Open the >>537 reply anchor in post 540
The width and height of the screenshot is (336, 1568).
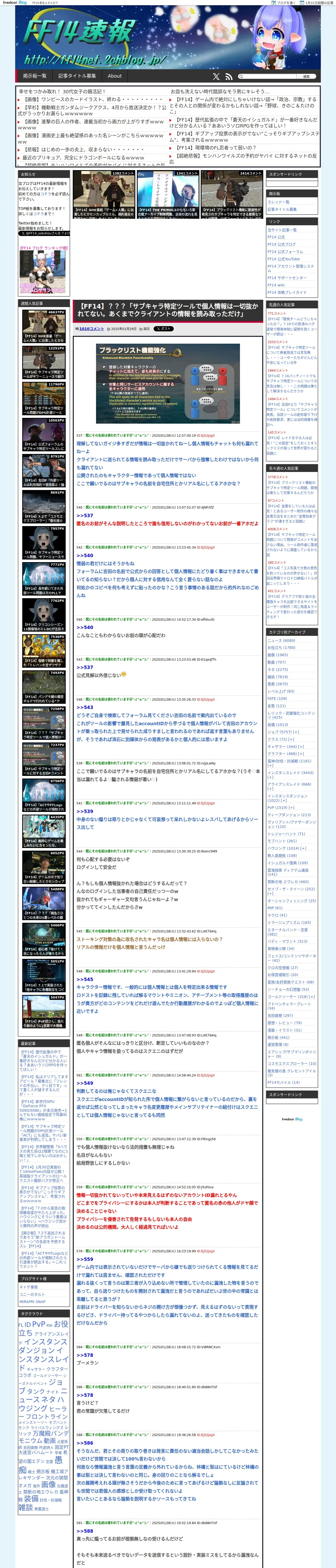tap(85, 516)
